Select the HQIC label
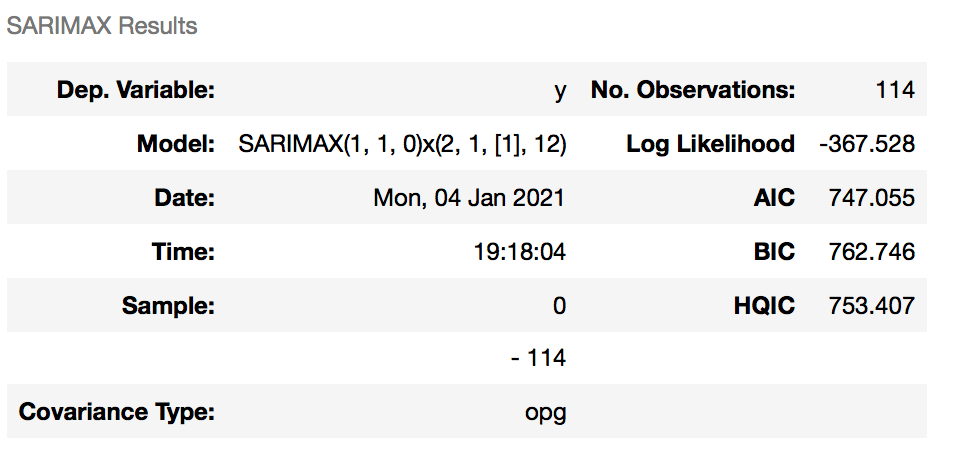 point(764,305)
